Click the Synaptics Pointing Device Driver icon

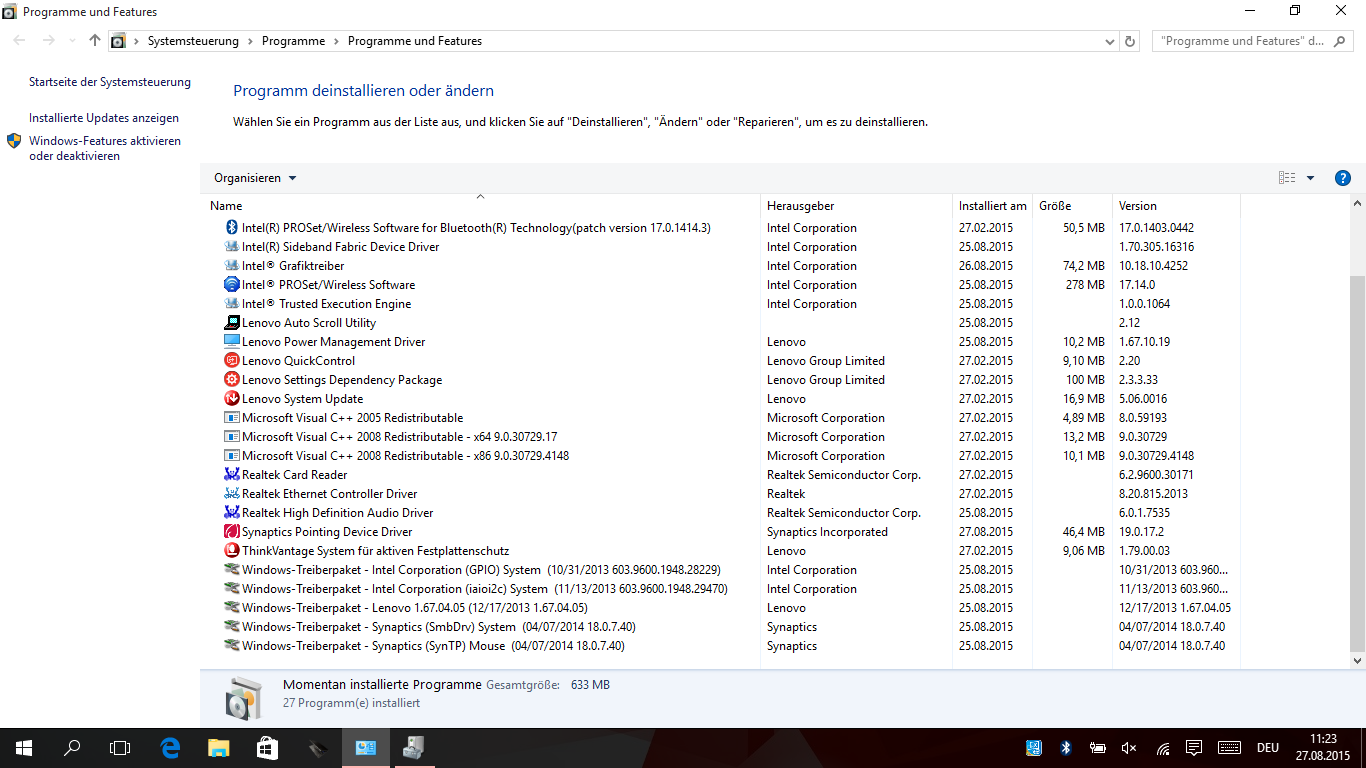232,532
